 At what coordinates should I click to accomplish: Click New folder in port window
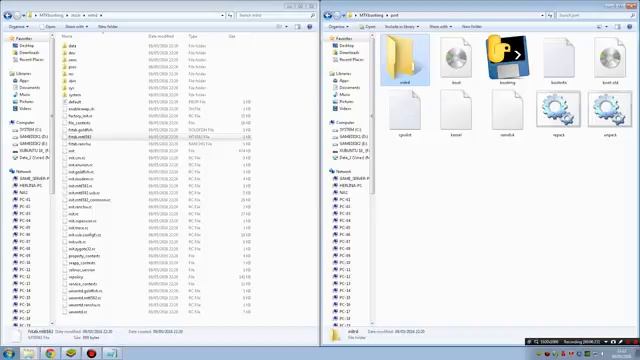472,27
